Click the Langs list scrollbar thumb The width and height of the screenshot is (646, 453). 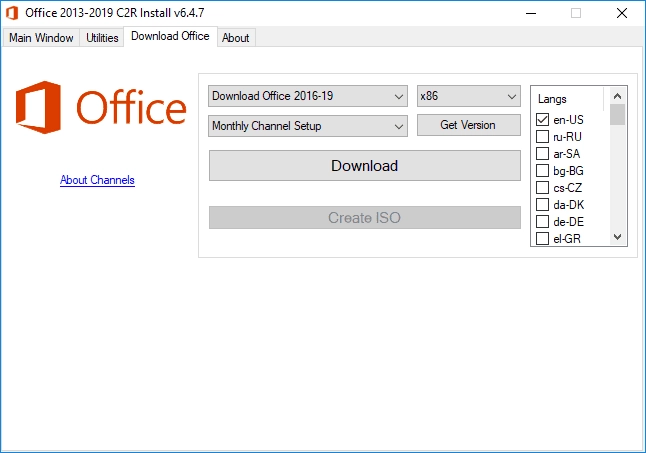617,114
